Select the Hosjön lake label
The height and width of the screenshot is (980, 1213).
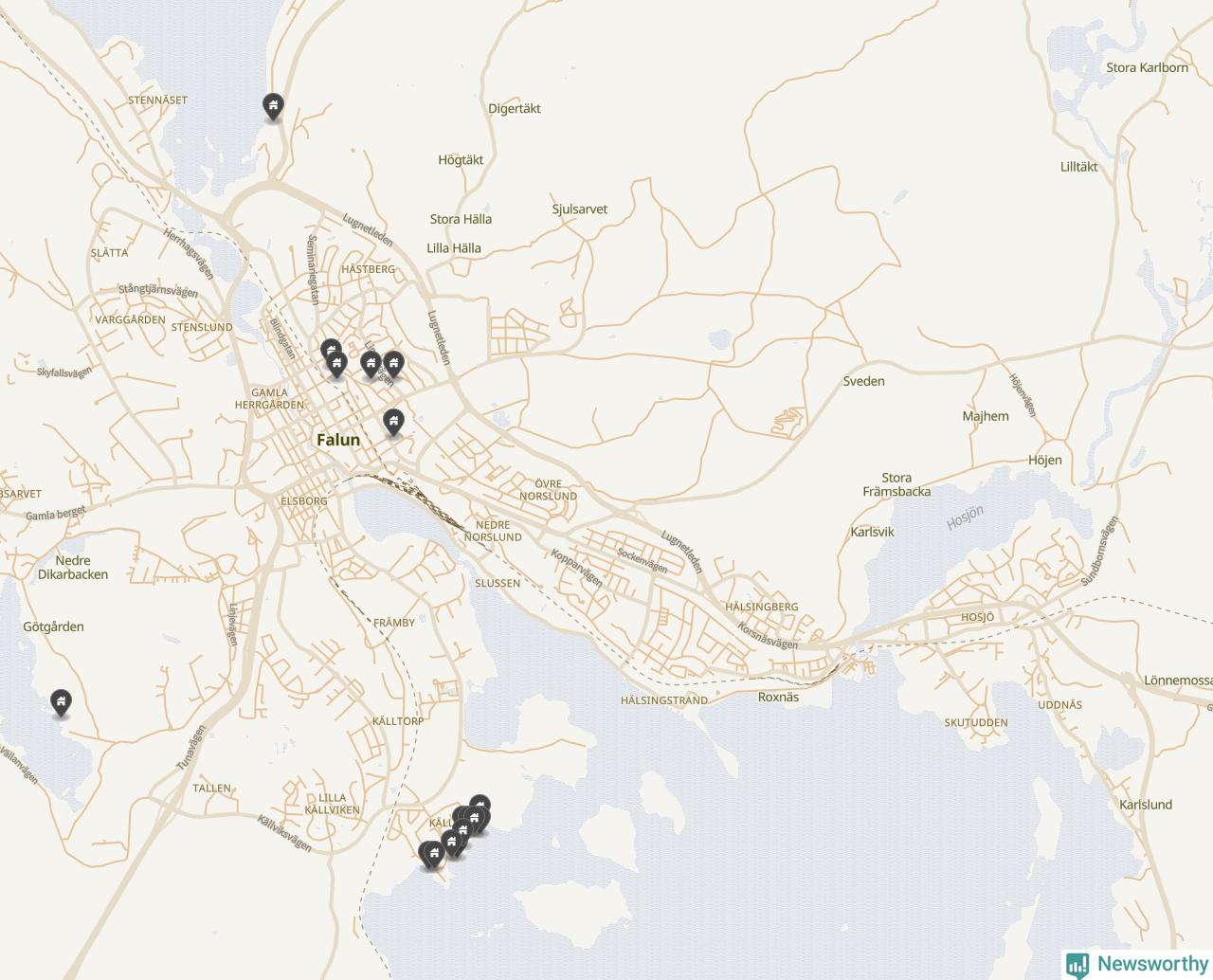pos(965,517)
